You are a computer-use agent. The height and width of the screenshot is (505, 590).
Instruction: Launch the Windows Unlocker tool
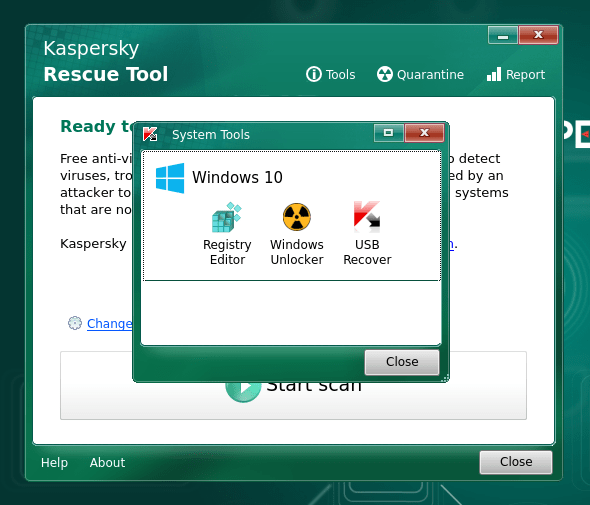pyautogui.click(x=297, y=234)
